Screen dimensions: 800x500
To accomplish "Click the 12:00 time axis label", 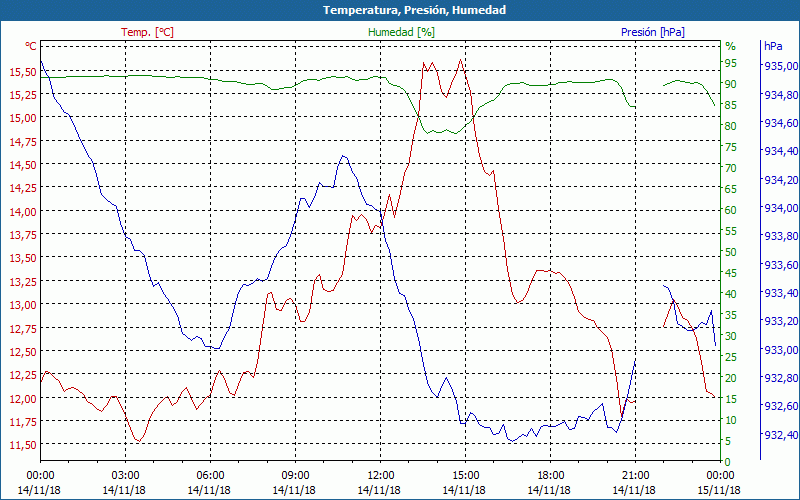I will [381, 476].
